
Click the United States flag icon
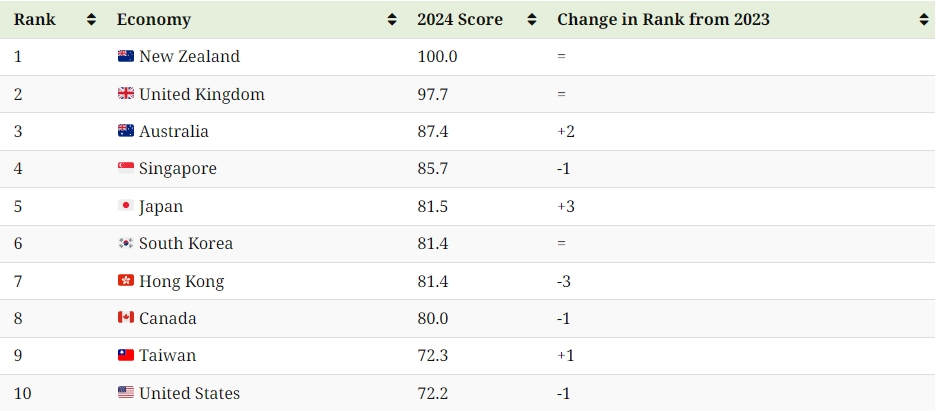[x=126, y=393]
